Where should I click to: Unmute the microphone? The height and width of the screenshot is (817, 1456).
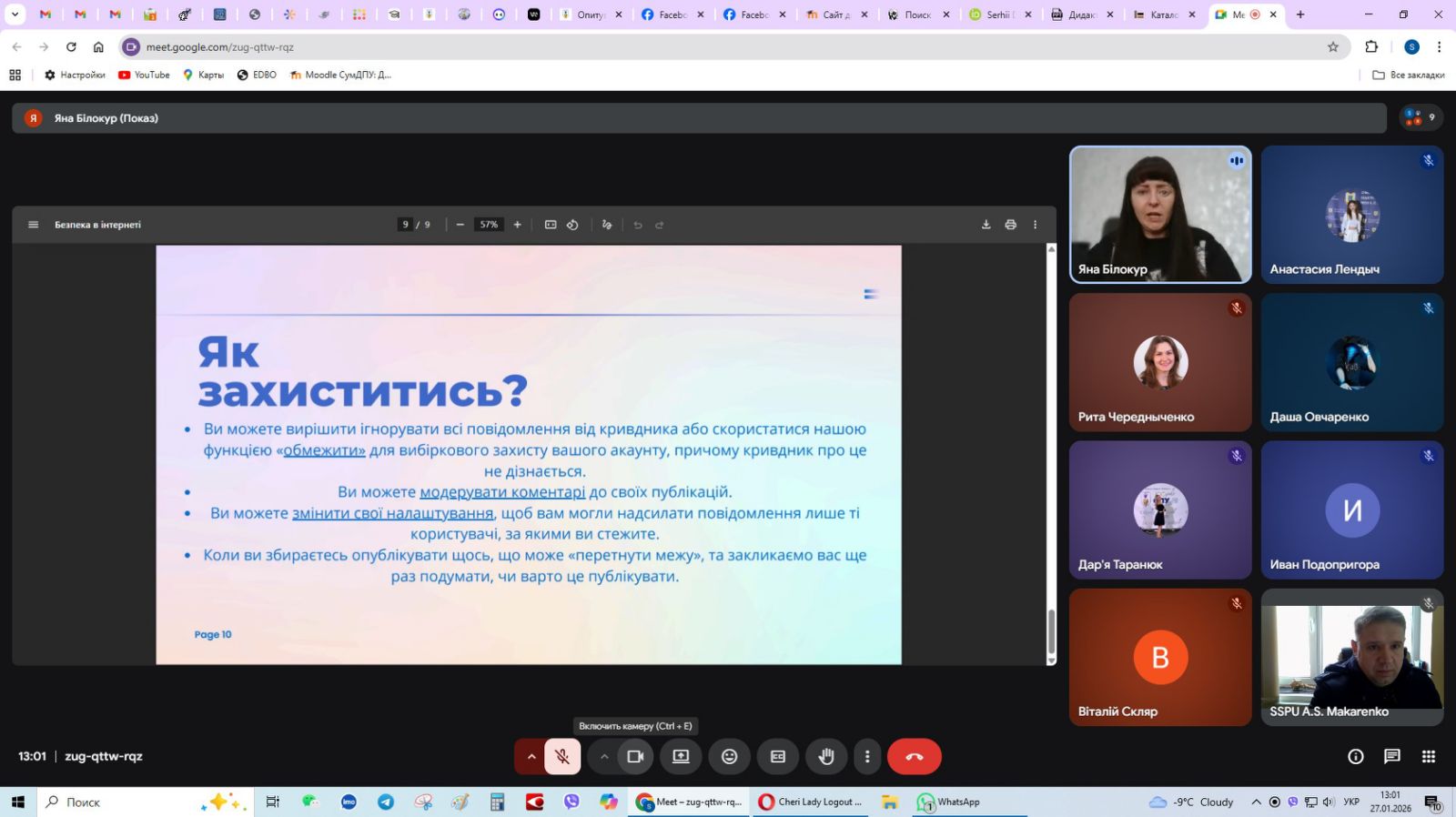click(562, 756)
